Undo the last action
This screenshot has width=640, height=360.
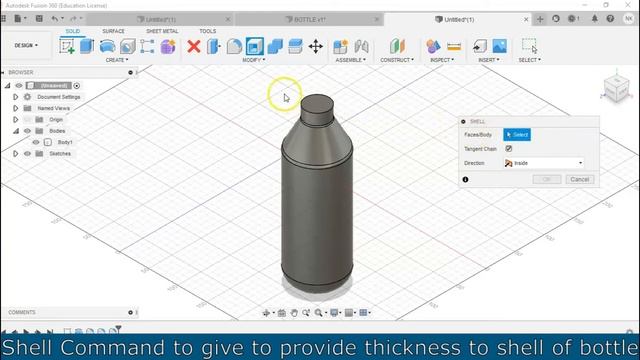pyautogui.click(x=55, y=18)
